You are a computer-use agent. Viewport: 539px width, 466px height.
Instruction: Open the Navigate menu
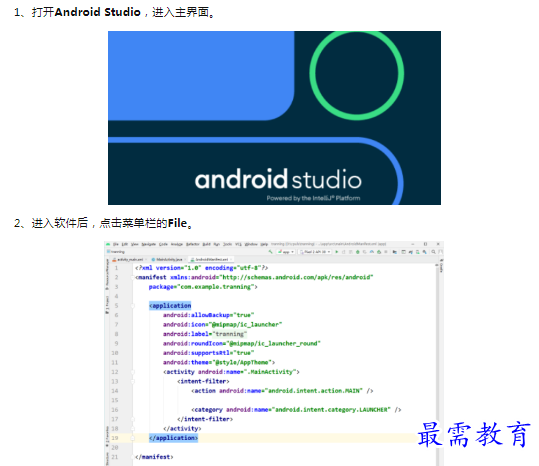pos(148,244)
